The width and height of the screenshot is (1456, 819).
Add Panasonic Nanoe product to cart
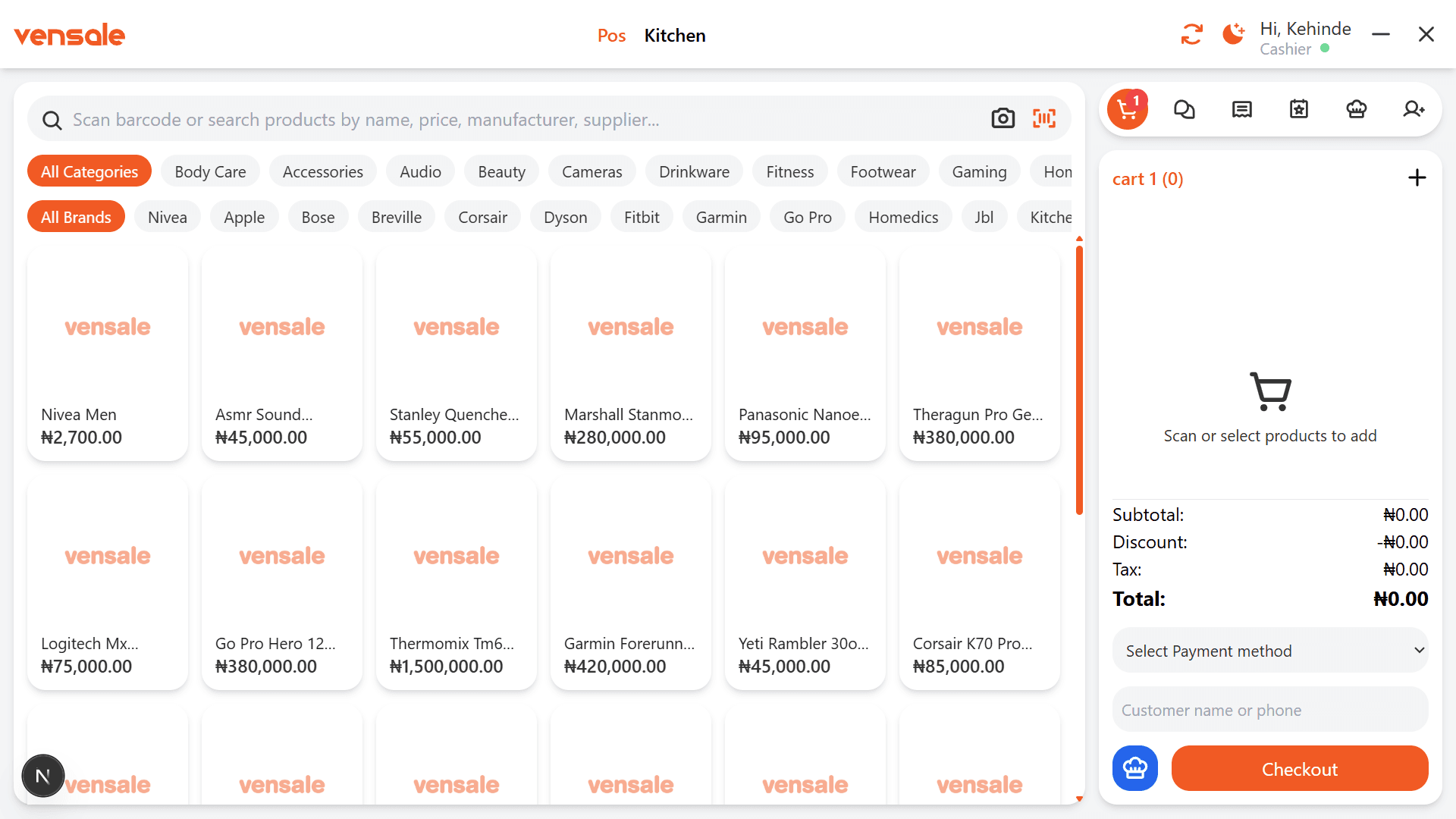[x=805, y=354]
